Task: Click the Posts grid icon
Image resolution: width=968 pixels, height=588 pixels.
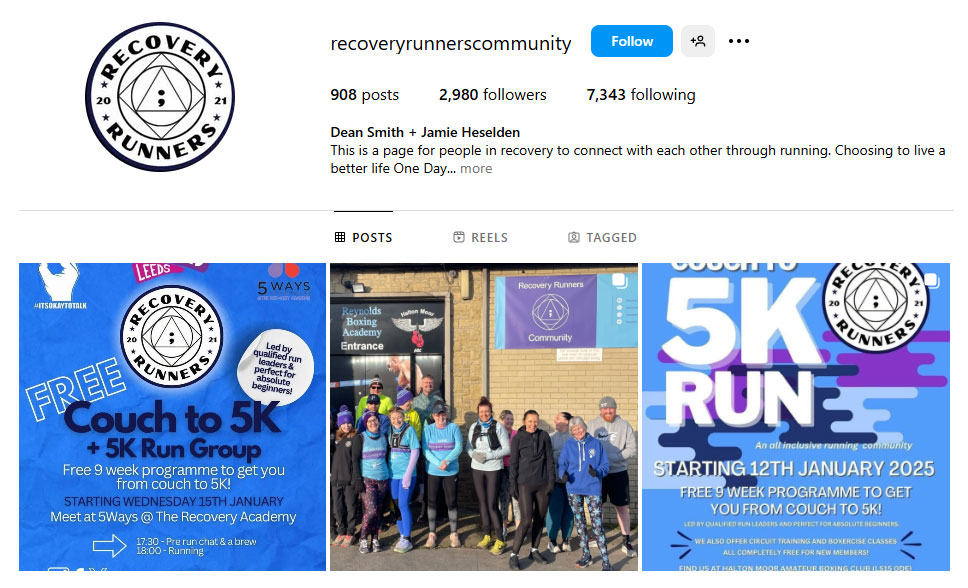Action: [x=340, y=237]
